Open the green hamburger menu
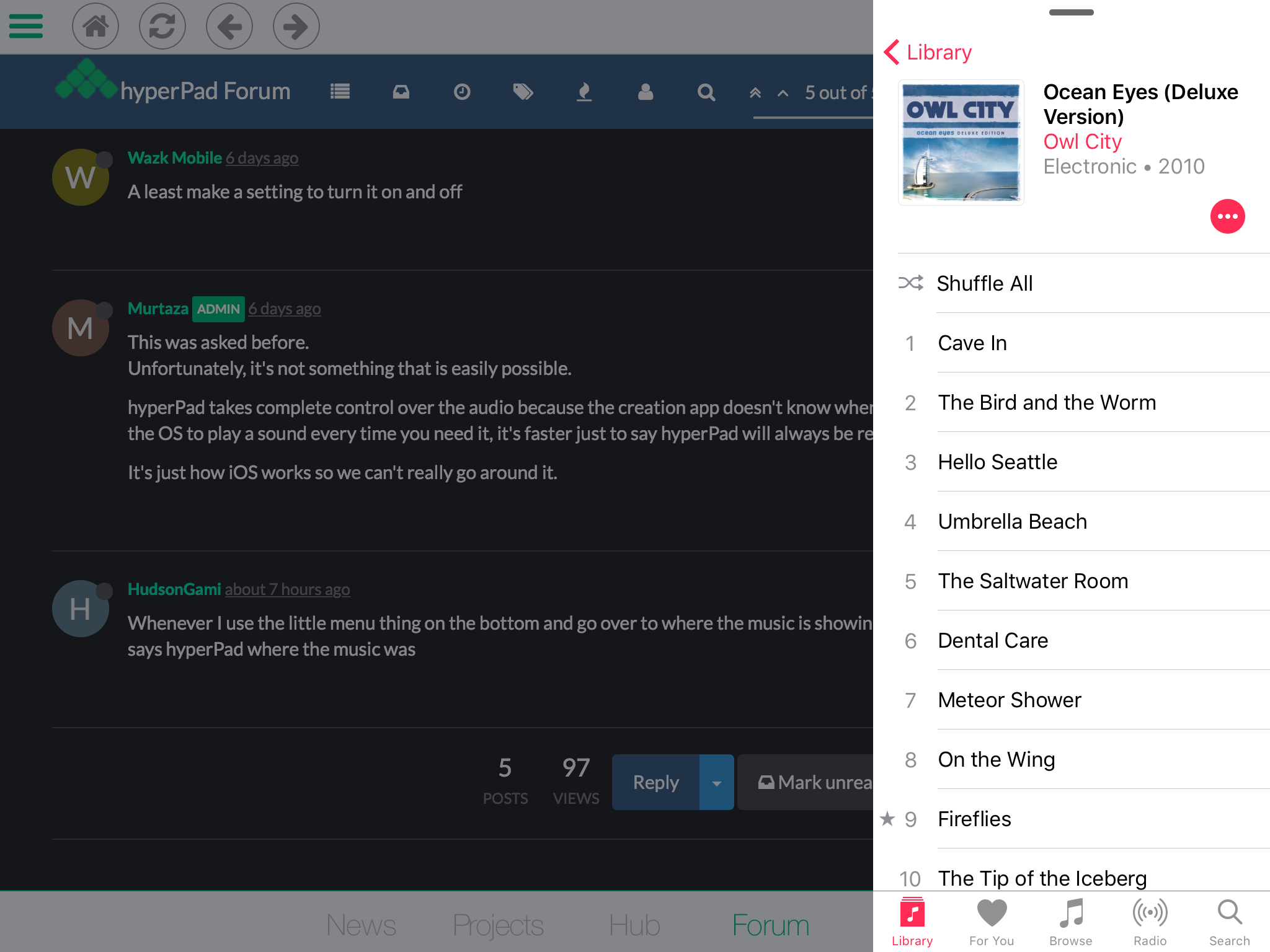1270x952 pixels. point(26,26)
